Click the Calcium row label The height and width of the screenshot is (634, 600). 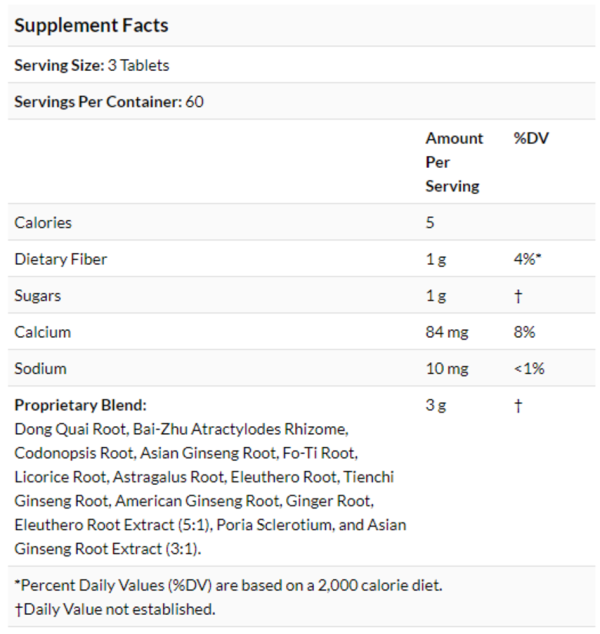click(x=42, y=332)
